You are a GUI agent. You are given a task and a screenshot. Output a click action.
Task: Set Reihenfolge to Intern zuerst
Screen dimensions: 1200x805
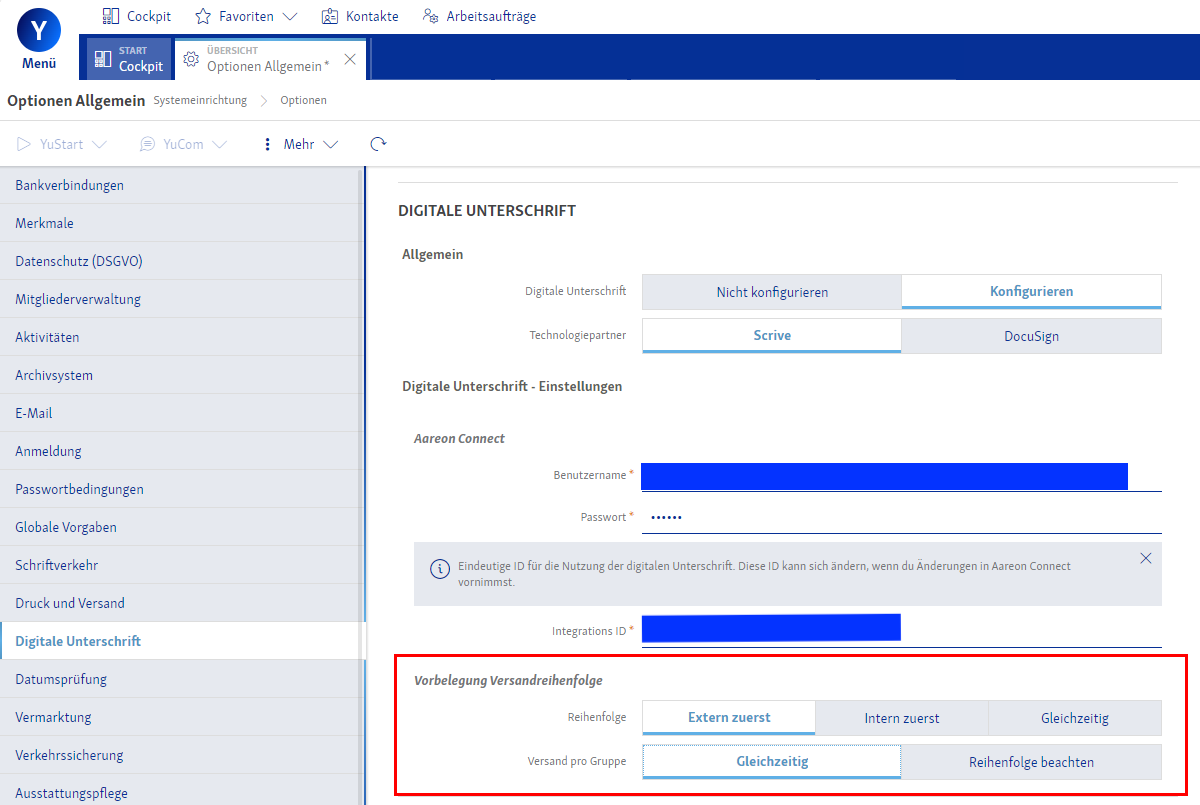pos(901,718)
